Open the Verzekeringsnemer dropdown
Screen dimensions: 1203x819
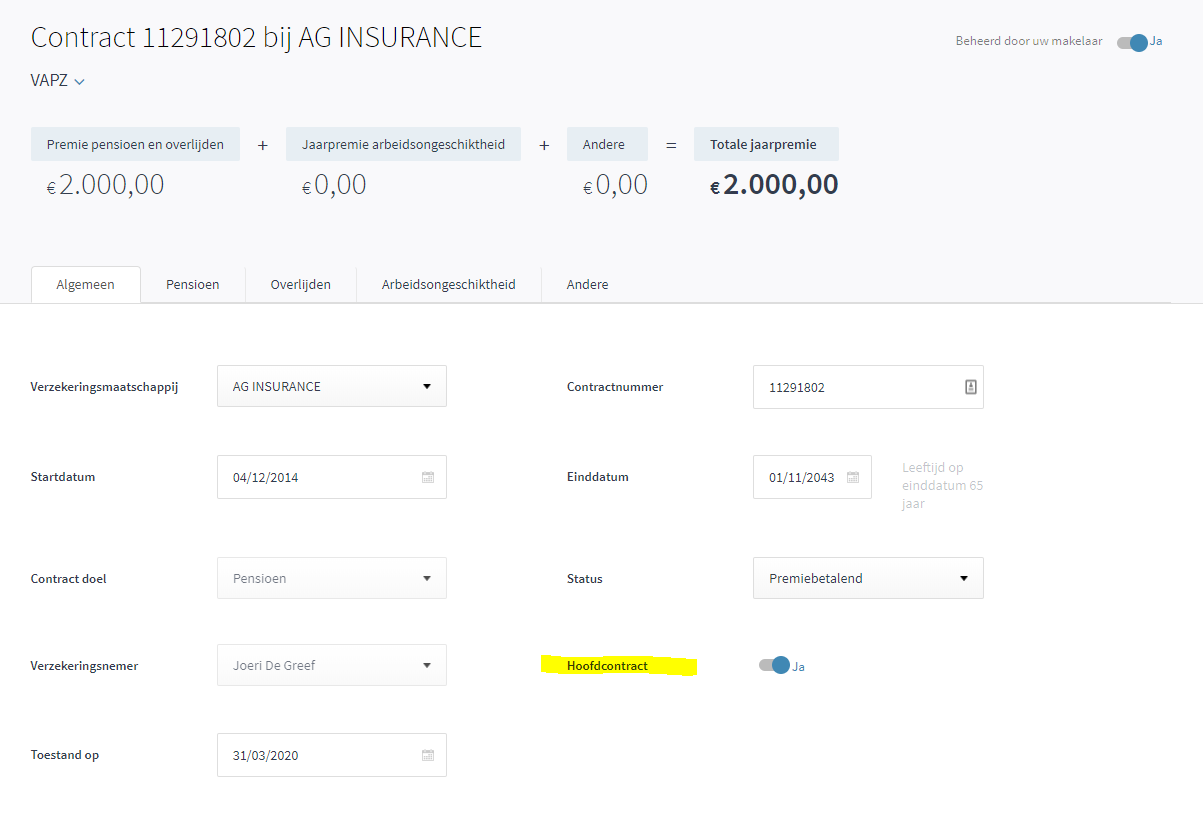331,665
